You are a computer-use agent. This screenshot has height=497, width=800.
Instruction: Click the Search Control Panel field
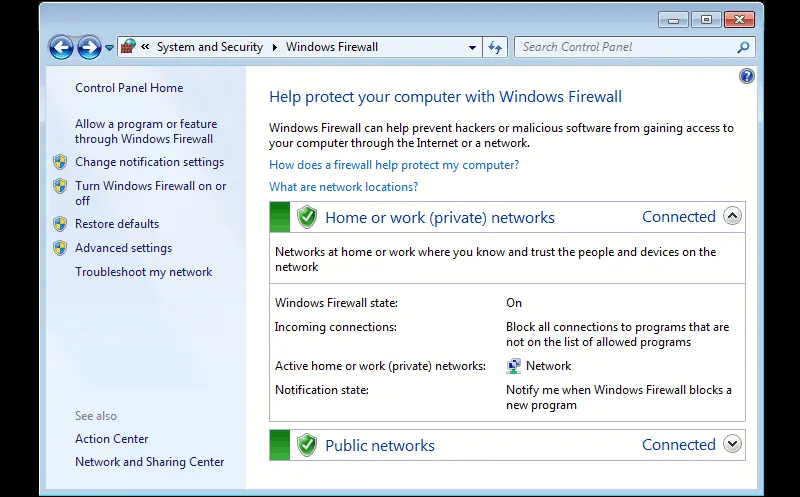(x=625, y=47)
